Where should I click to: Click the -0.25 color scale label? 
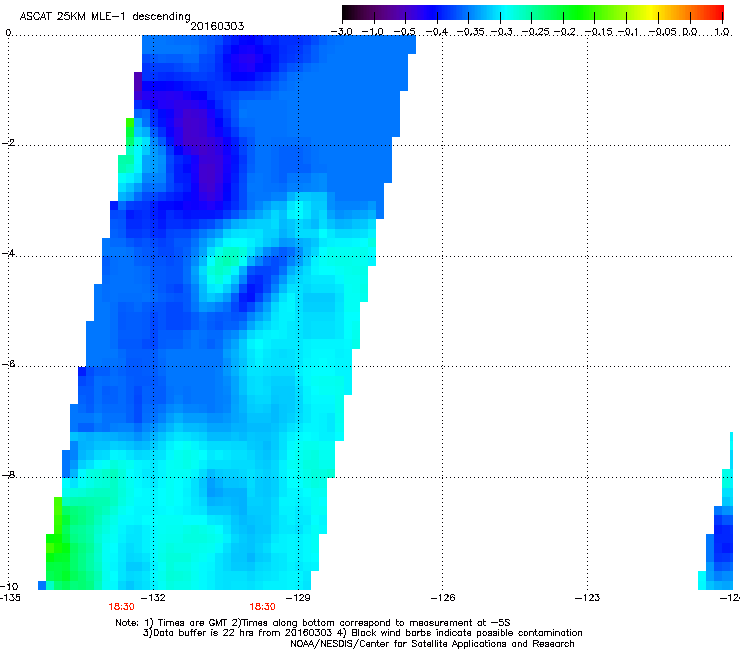click(x=536, y=32)
